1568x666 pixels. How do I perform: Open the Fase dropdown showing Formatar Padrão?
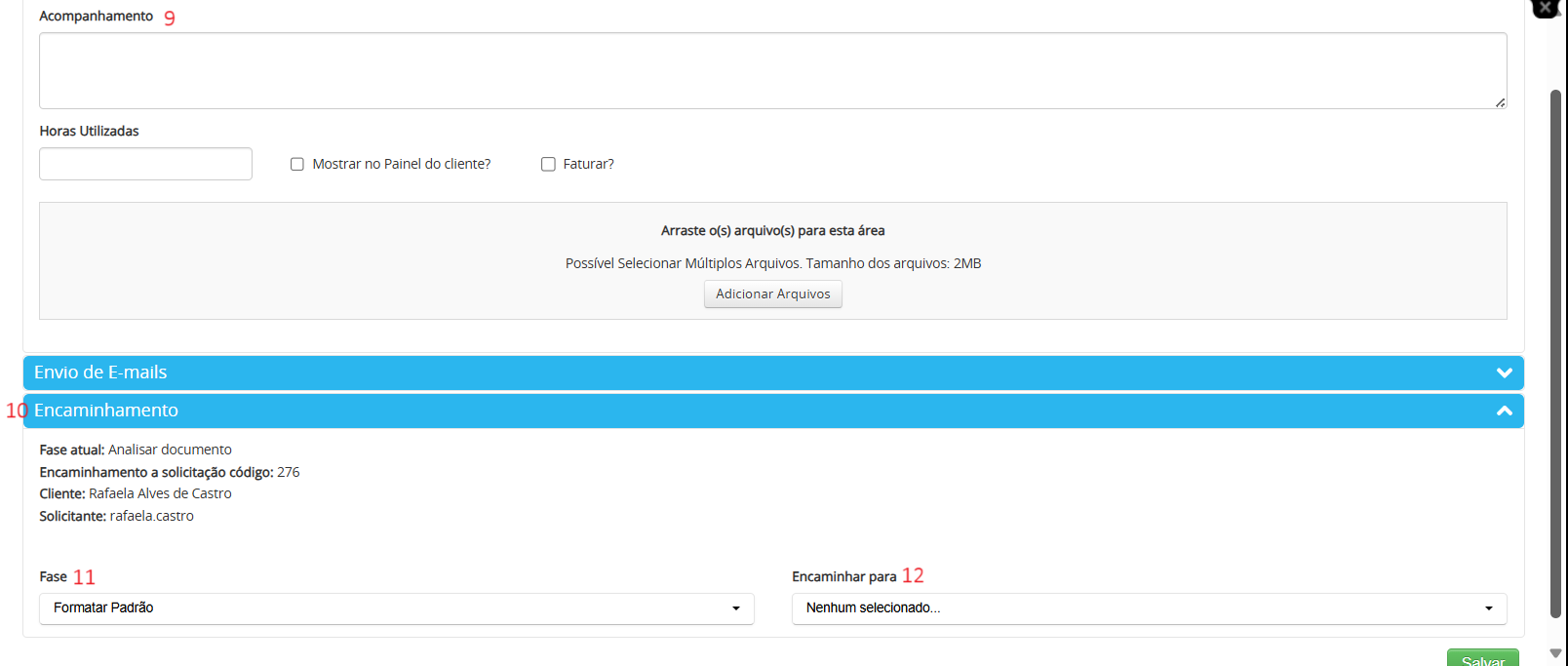[396, 608]
